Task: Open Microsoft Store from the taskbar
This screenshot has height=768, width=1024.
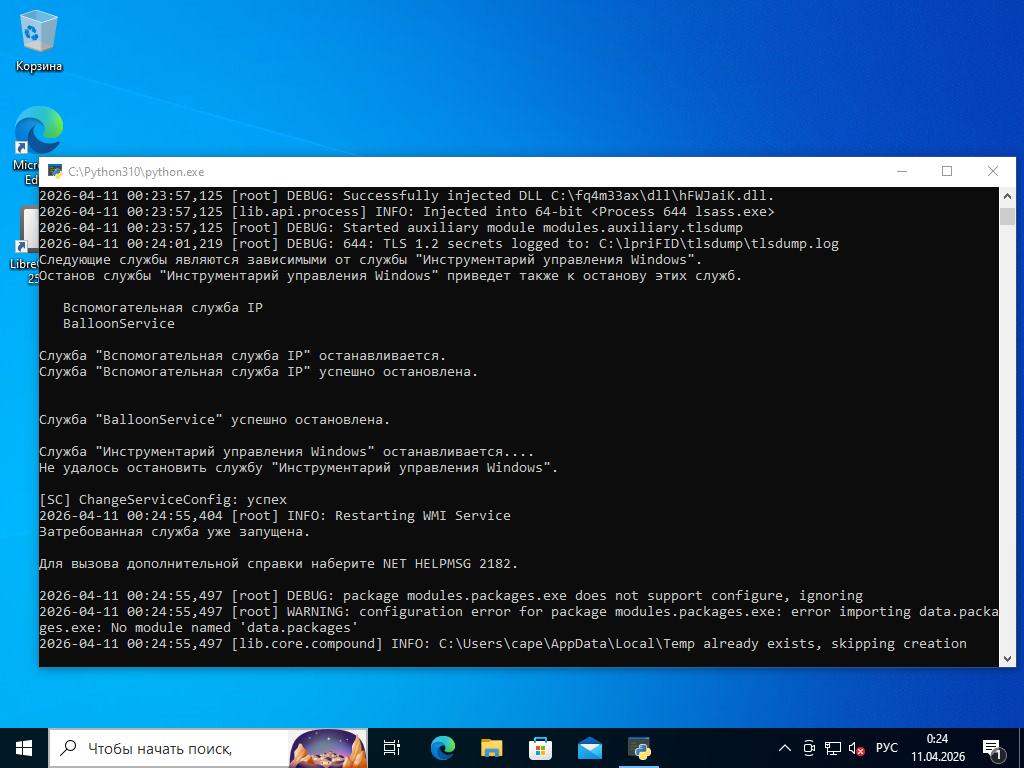Action: 540,747
